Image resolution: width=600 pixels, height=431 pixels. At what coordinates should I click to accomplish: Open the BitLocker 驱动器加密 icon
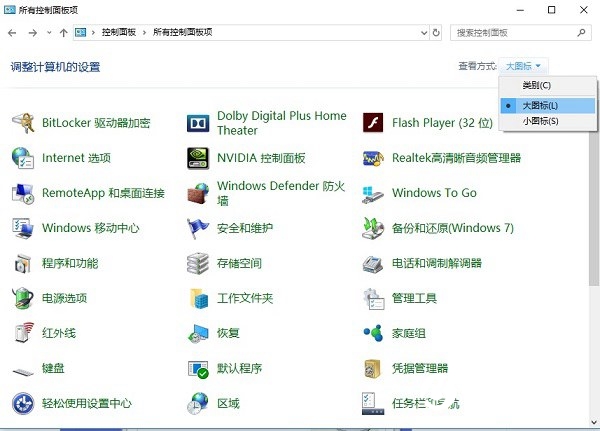tap(23, 123)
